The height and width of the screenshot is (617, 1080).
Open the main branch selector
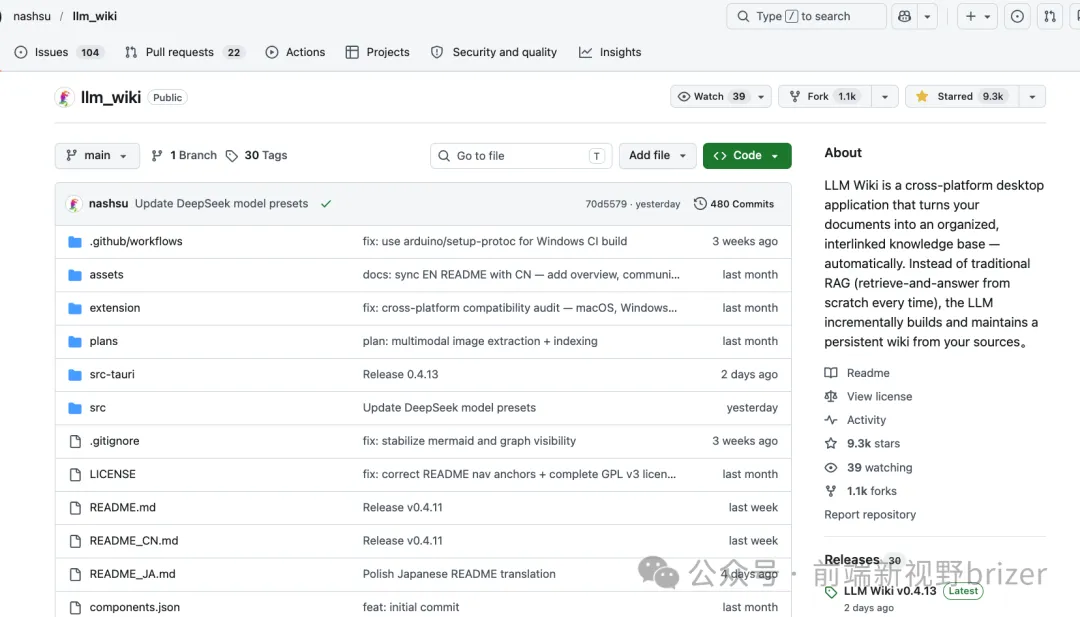[x=97, y=156]
